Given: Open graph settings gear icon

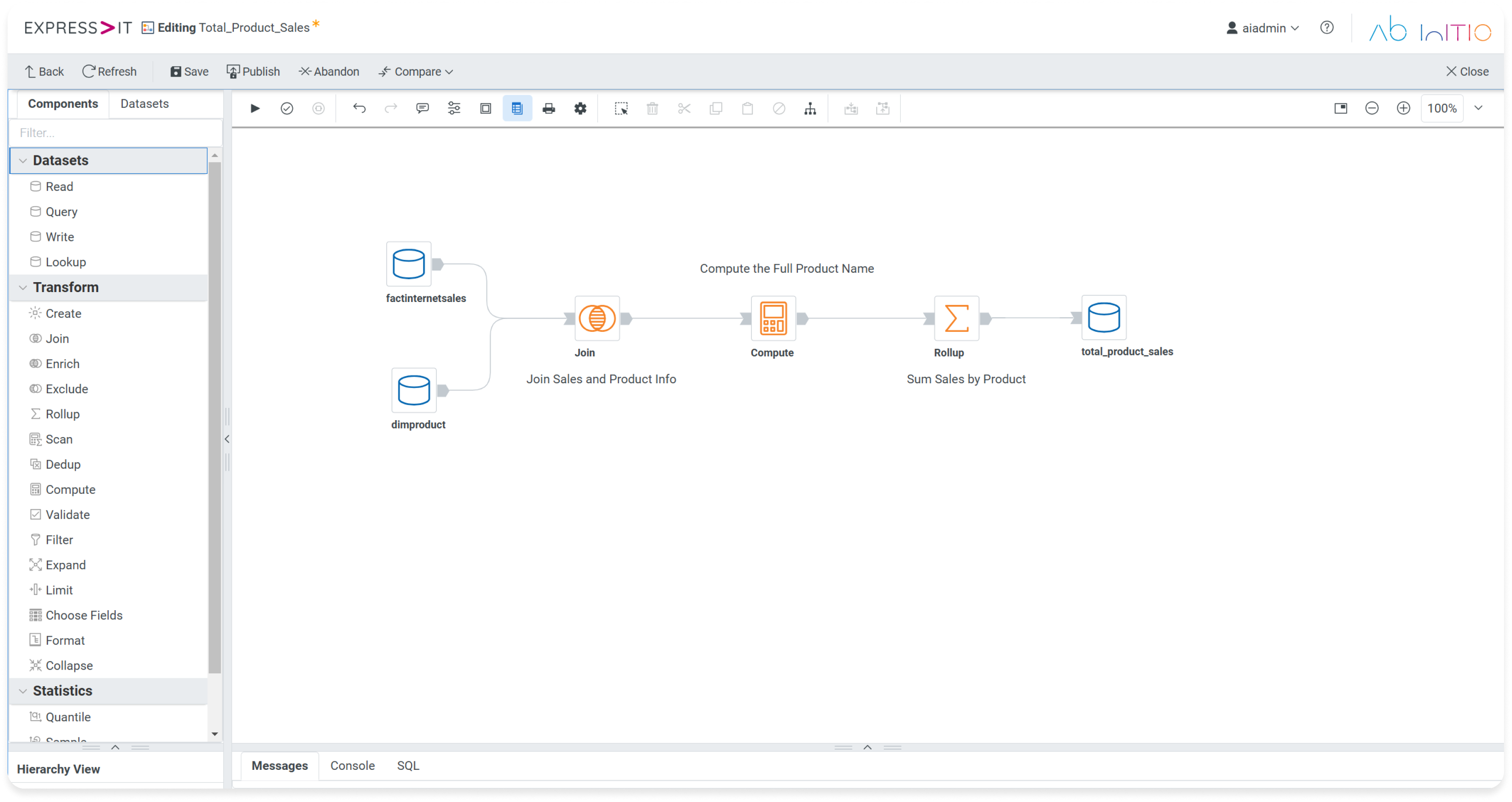Looking at the screenshot, I should pyautogui.click(x=580, y=108).
